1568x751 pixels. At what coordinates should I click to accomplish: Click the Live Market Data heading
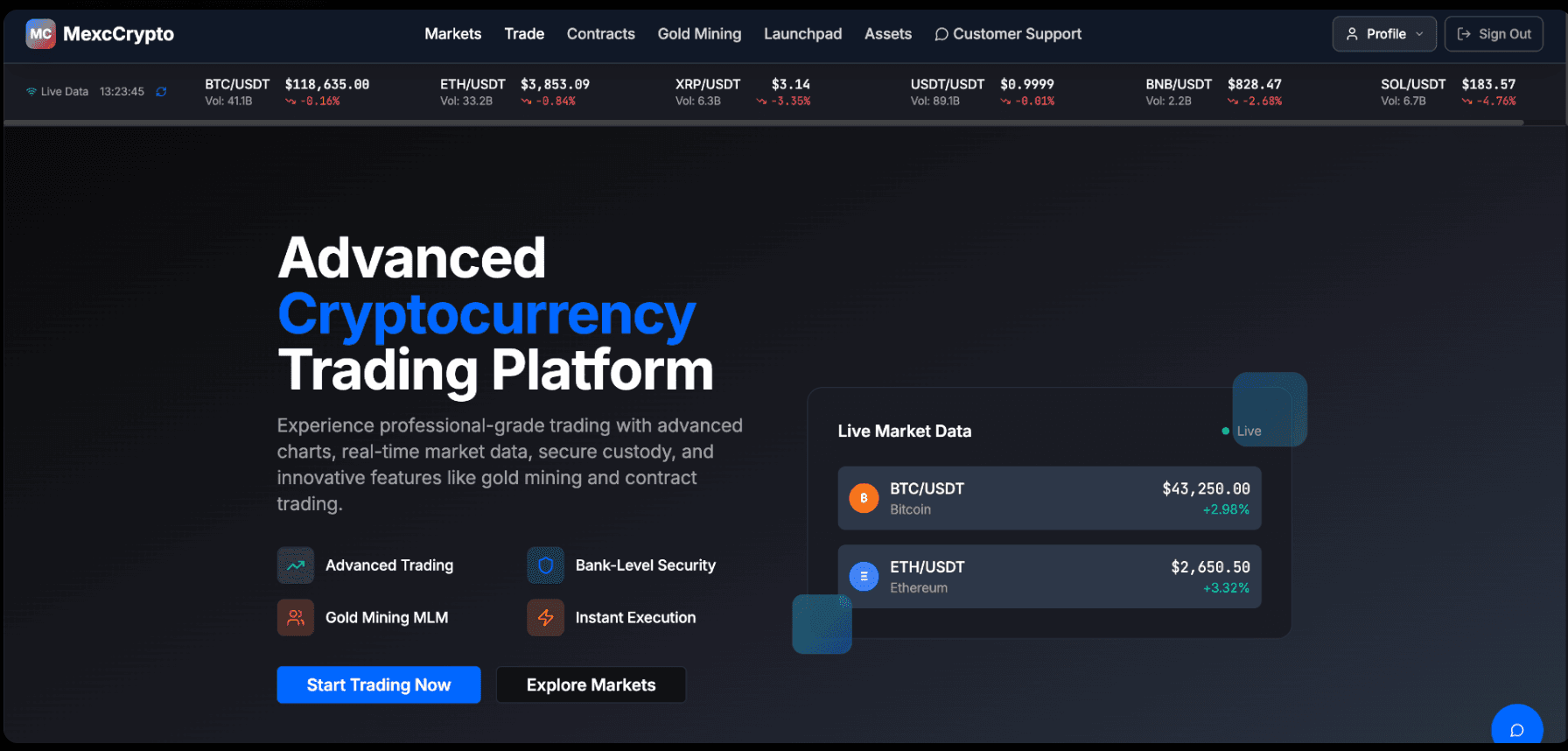905,431
